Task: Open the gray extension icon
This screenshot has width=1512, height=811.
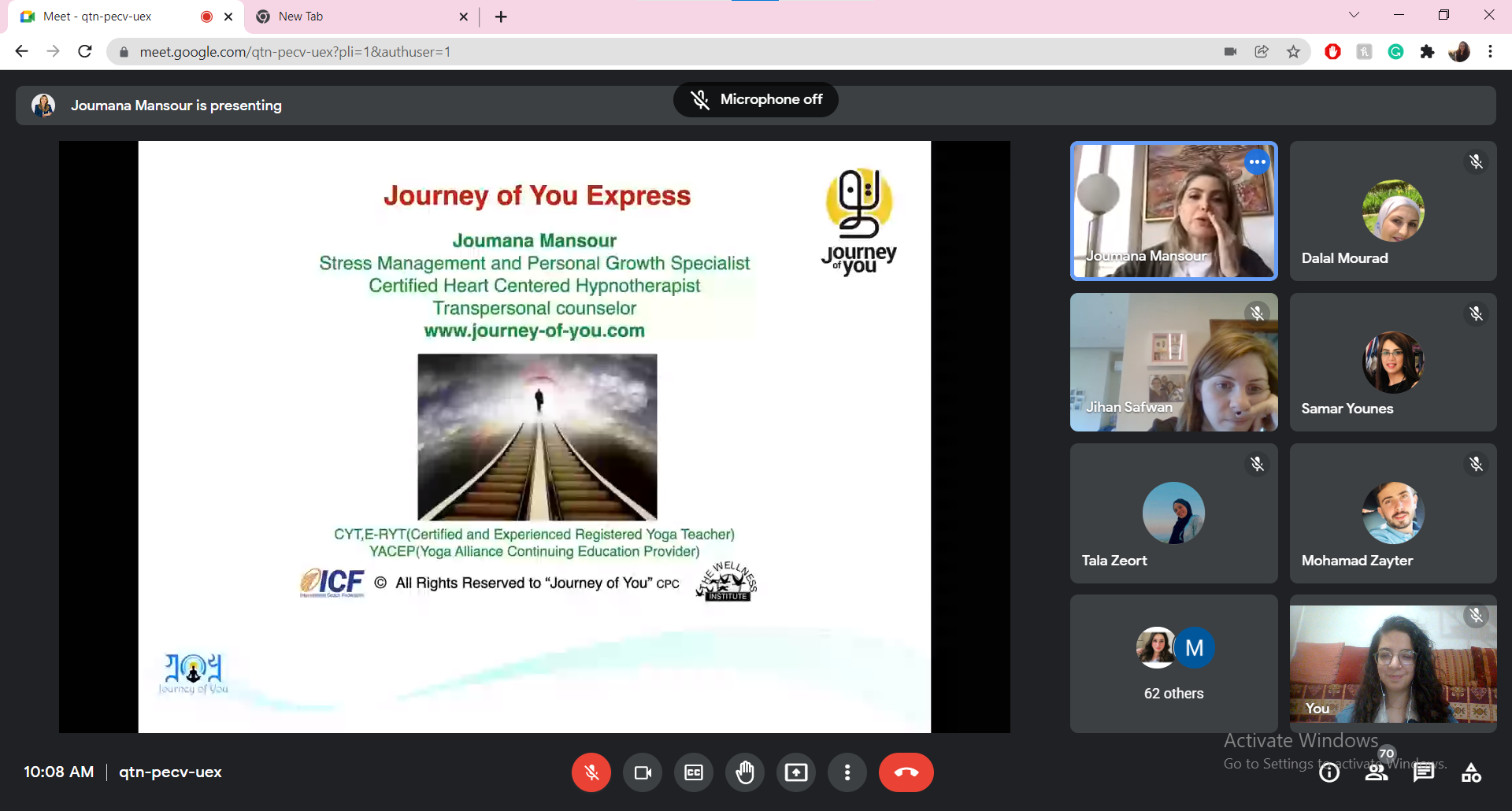Action: pyautogui.click(x=1364, y=52)
